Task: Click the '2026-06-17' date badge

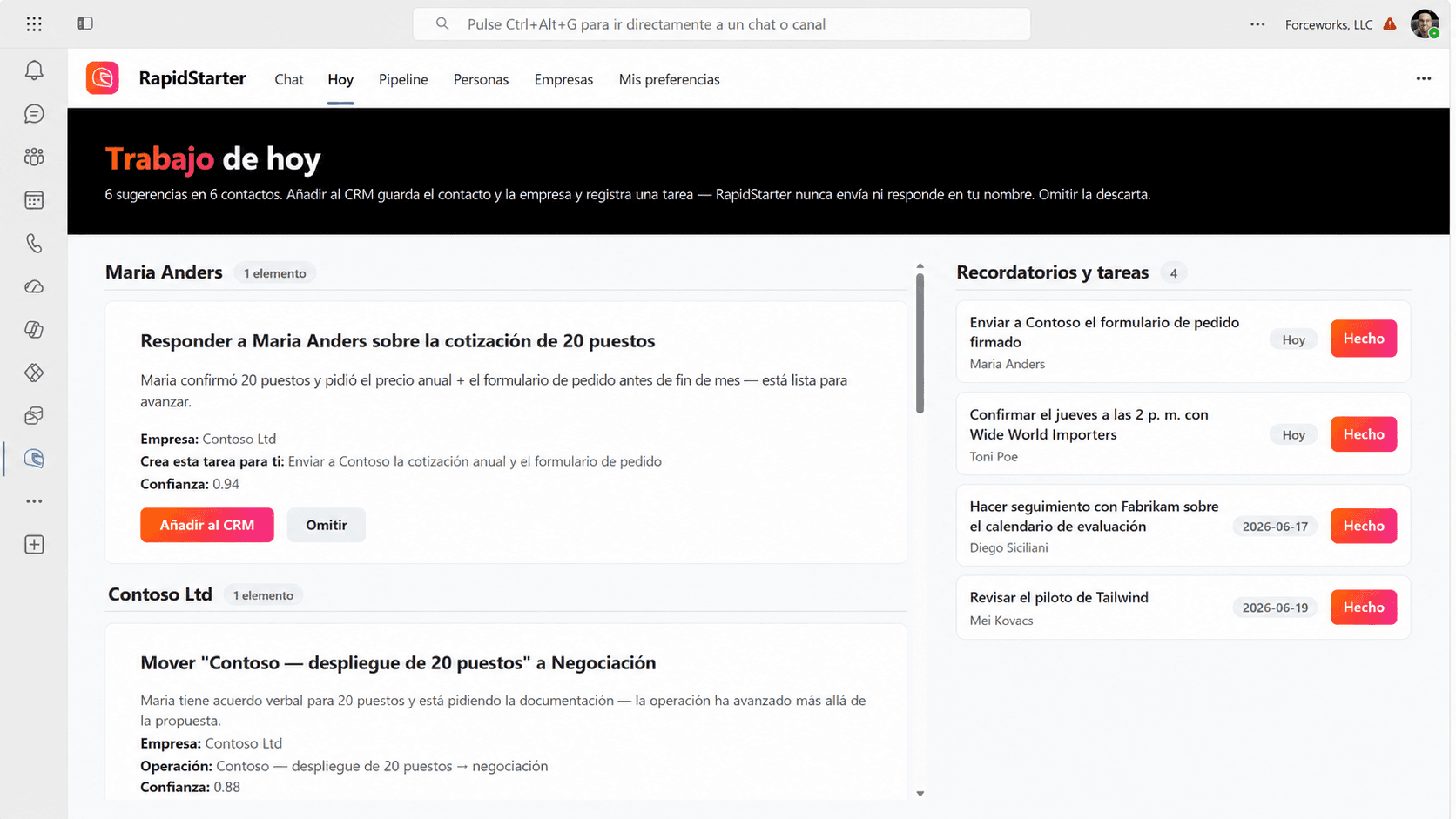Action: coord(1275,527)
